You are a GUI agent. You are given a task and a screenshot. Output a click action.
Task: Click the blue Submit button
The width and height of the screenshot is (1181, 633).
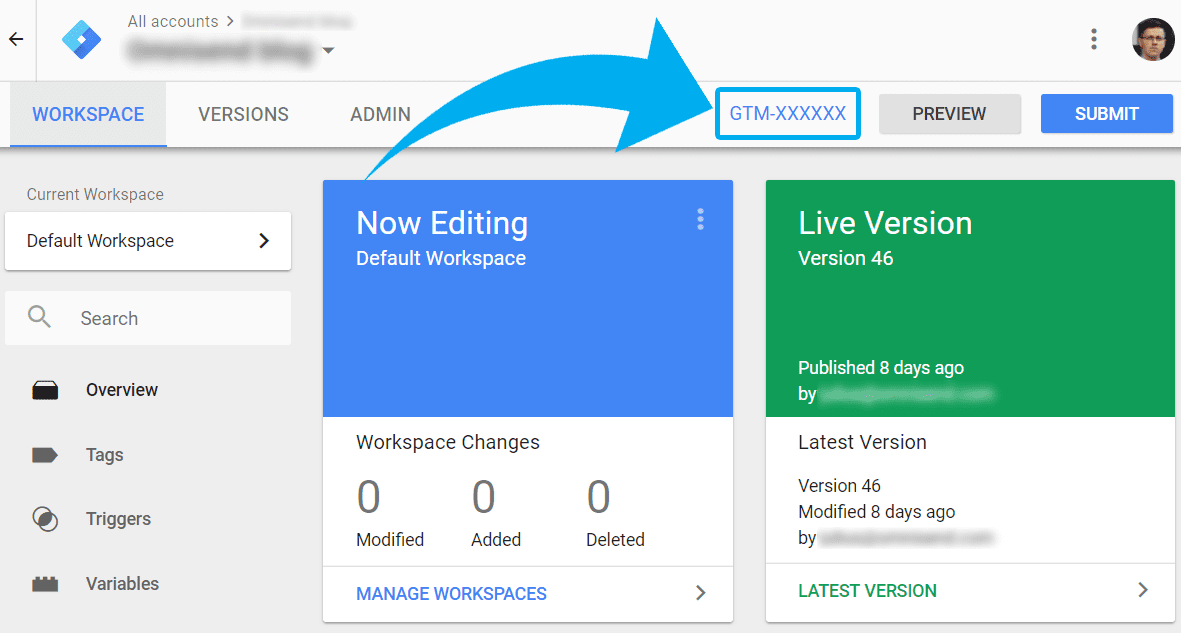pyautogui.click(x=1106, y=114)
